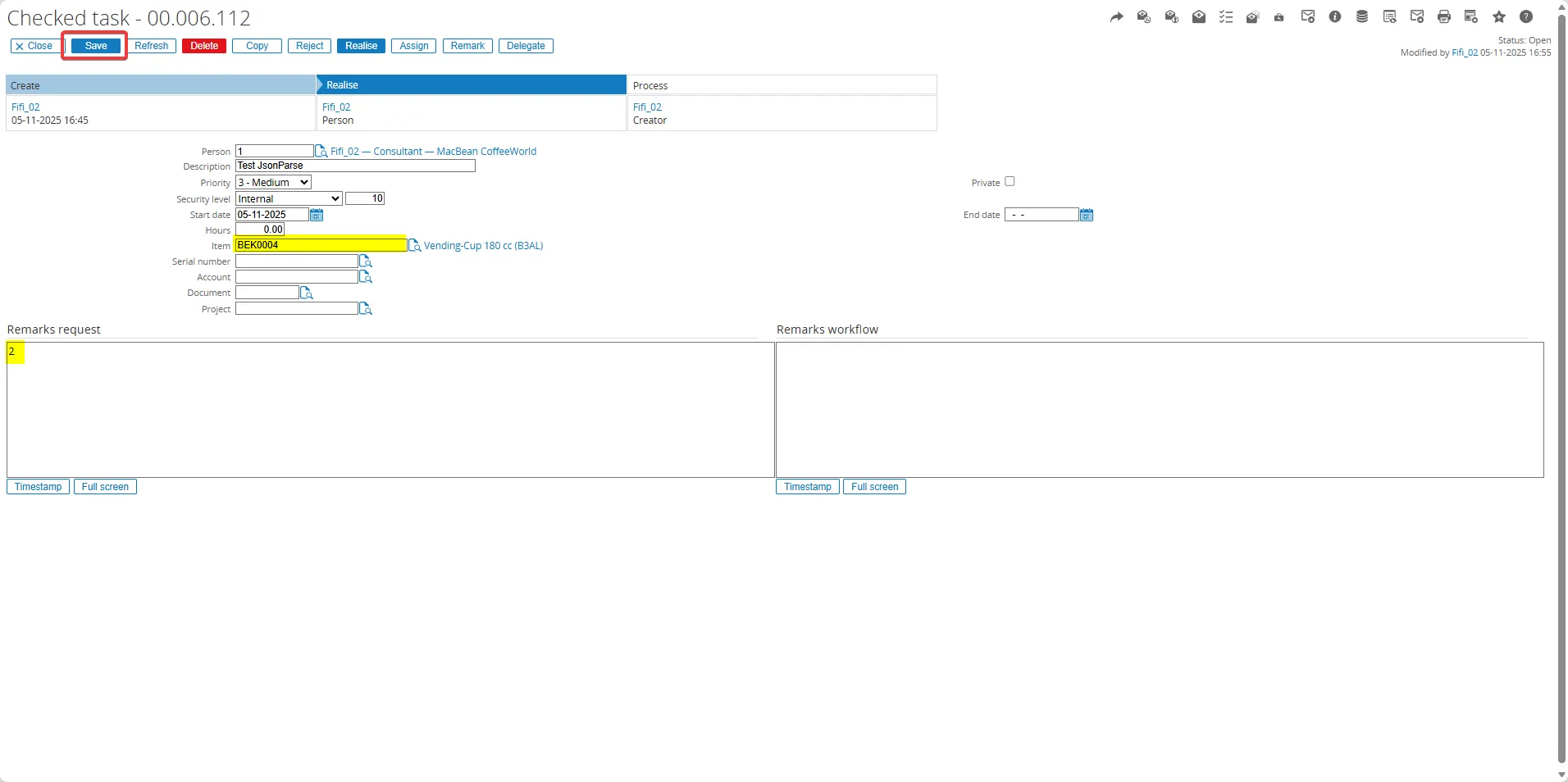Viewport: 1568px width, 782px height.
Task: Select the Process workflow stage header
Action: pos(782,85)
